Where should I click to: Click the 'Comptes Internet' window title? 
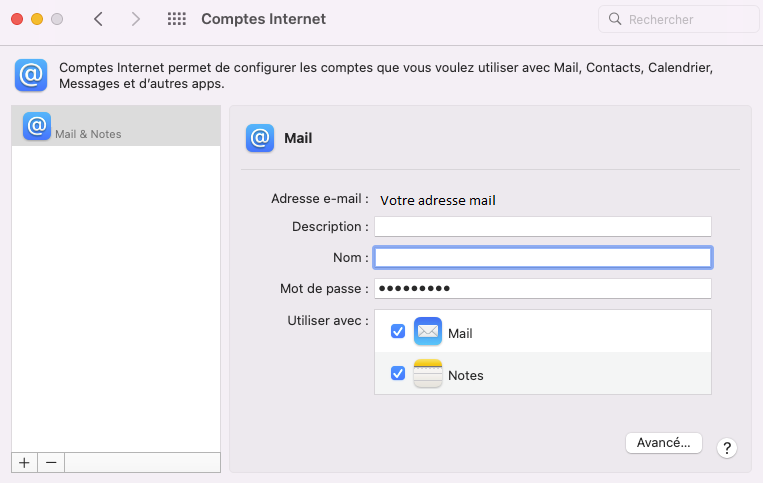(263, 19)
